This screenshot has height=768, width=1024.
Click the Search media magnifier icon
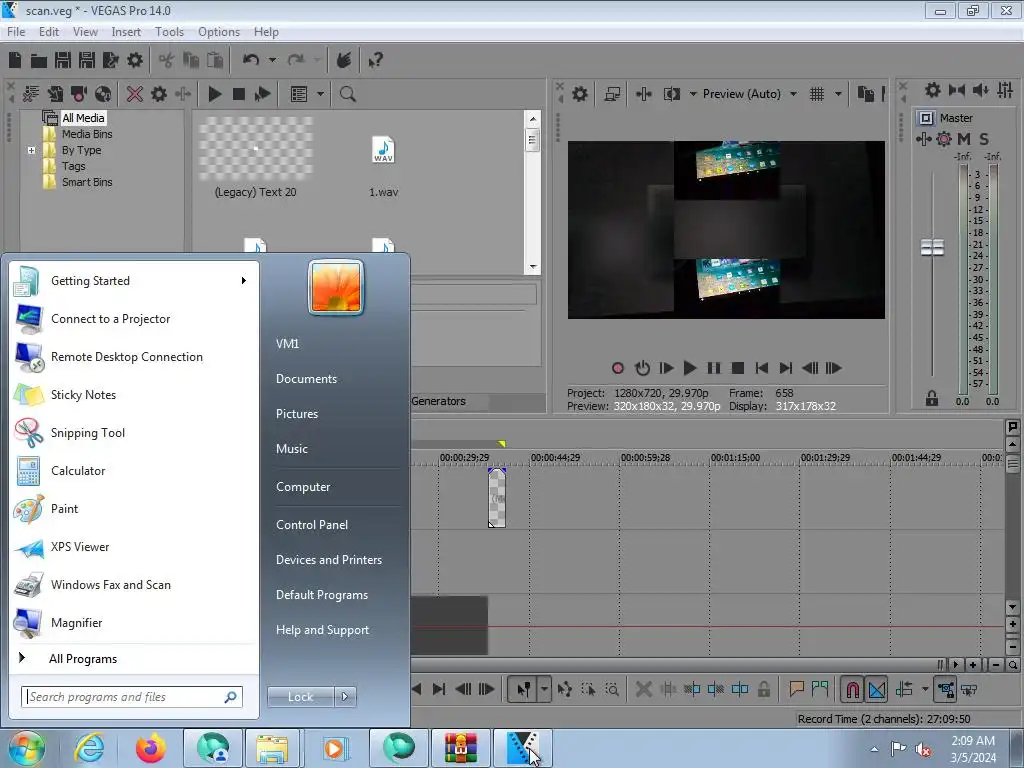pos(347,94)
